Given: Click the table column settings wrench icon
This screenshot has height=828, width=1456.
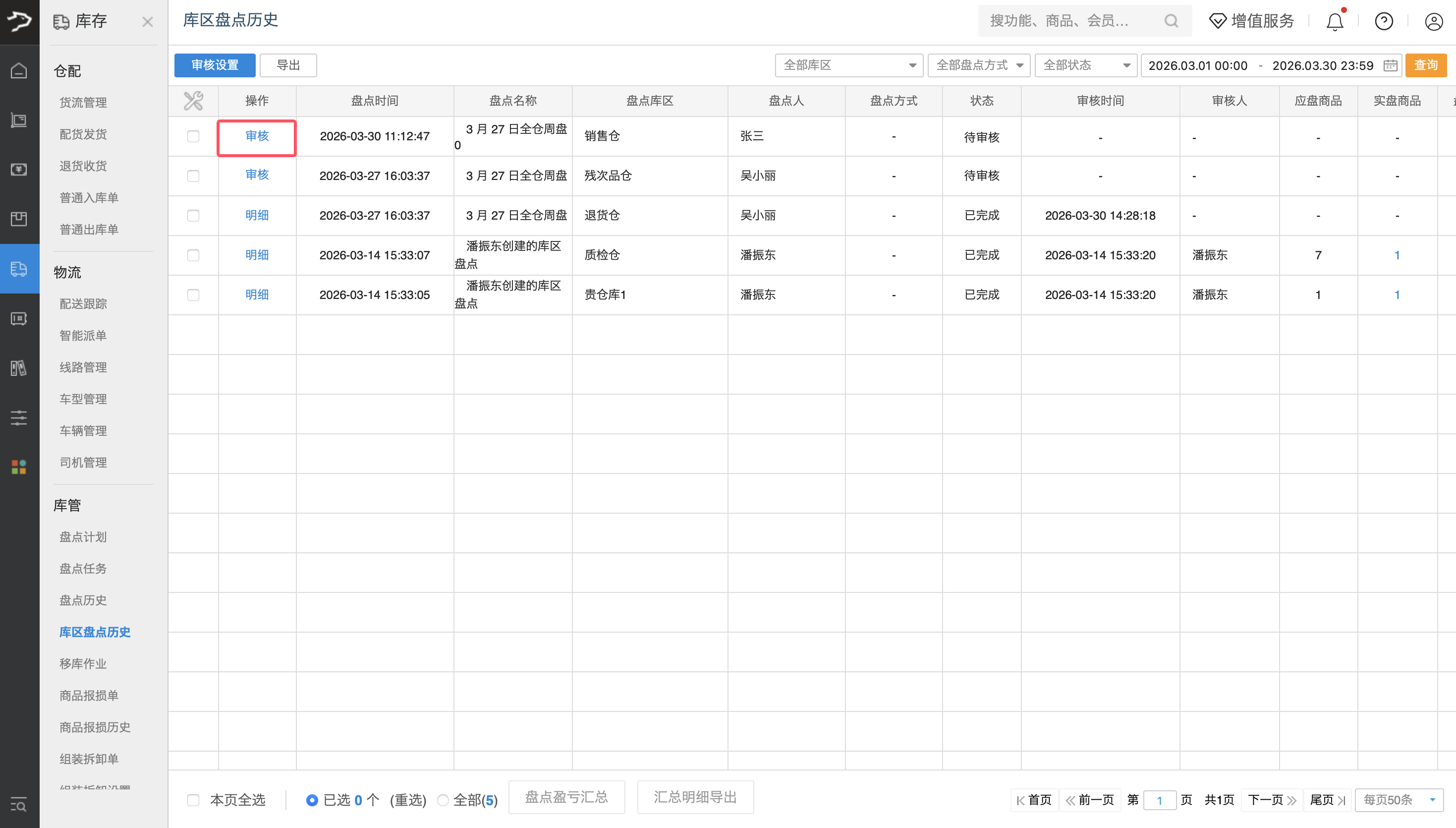Looking at the screenshot, I should 193,101.
